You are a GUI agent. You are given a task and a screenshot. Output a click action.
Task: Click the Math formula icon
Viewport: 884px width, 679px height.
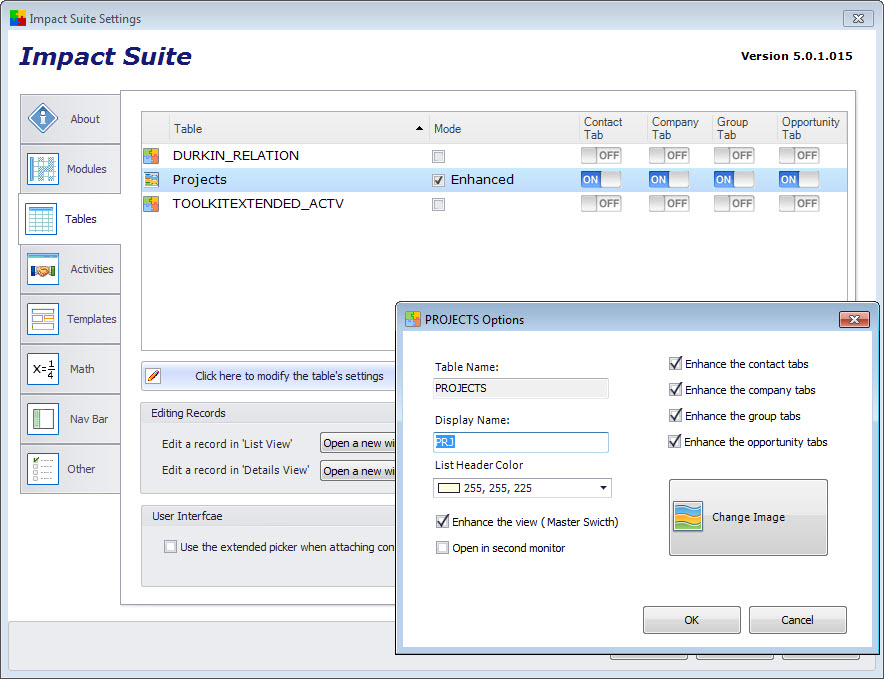click(43, 369)
